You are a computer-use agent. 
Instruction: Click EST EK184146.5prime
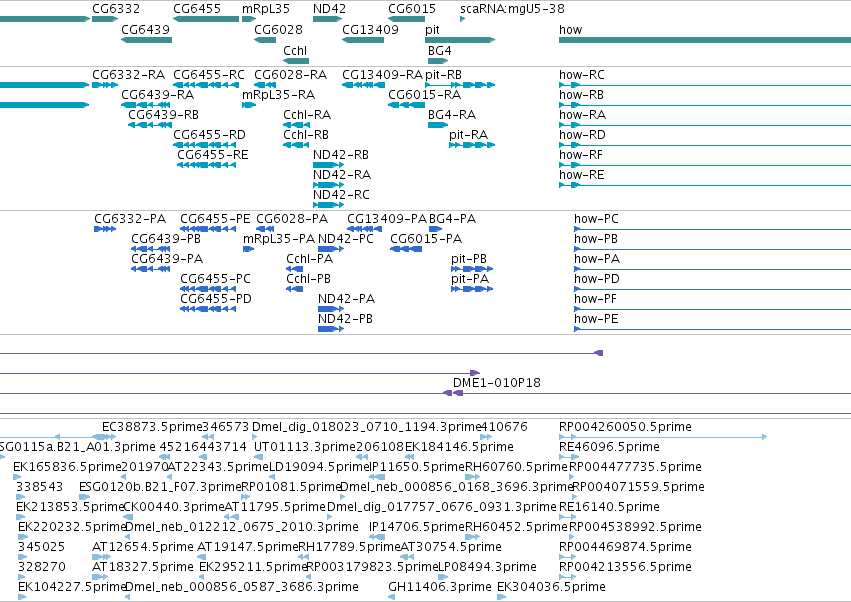click(x=459, y=447)
